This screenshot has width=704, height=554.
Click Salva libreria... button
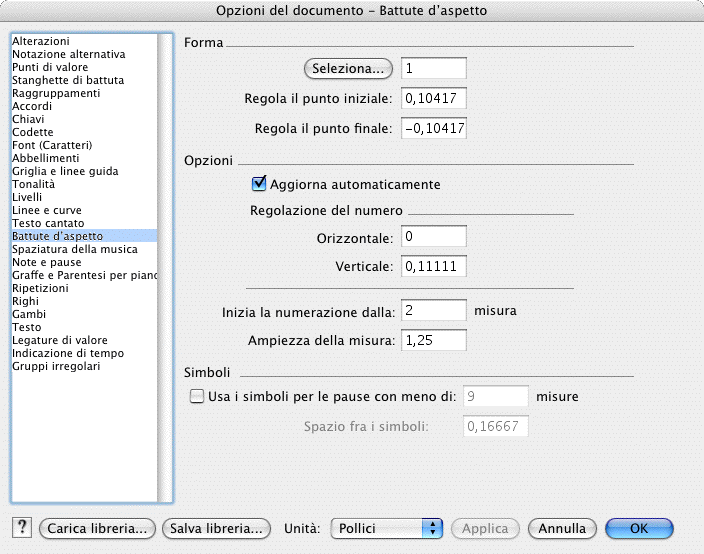pyautogui.click(x=218, y=528)
